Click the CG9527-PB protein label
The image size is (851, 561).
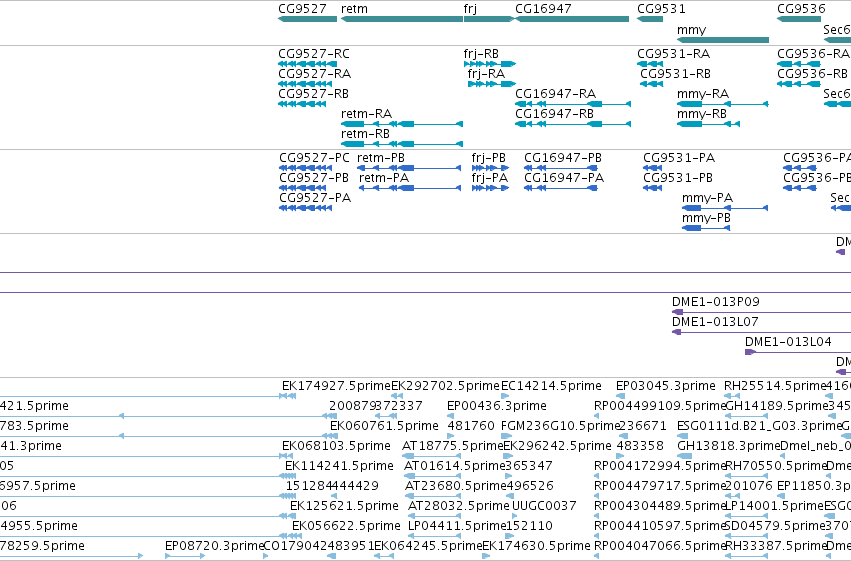pos(314,178)
